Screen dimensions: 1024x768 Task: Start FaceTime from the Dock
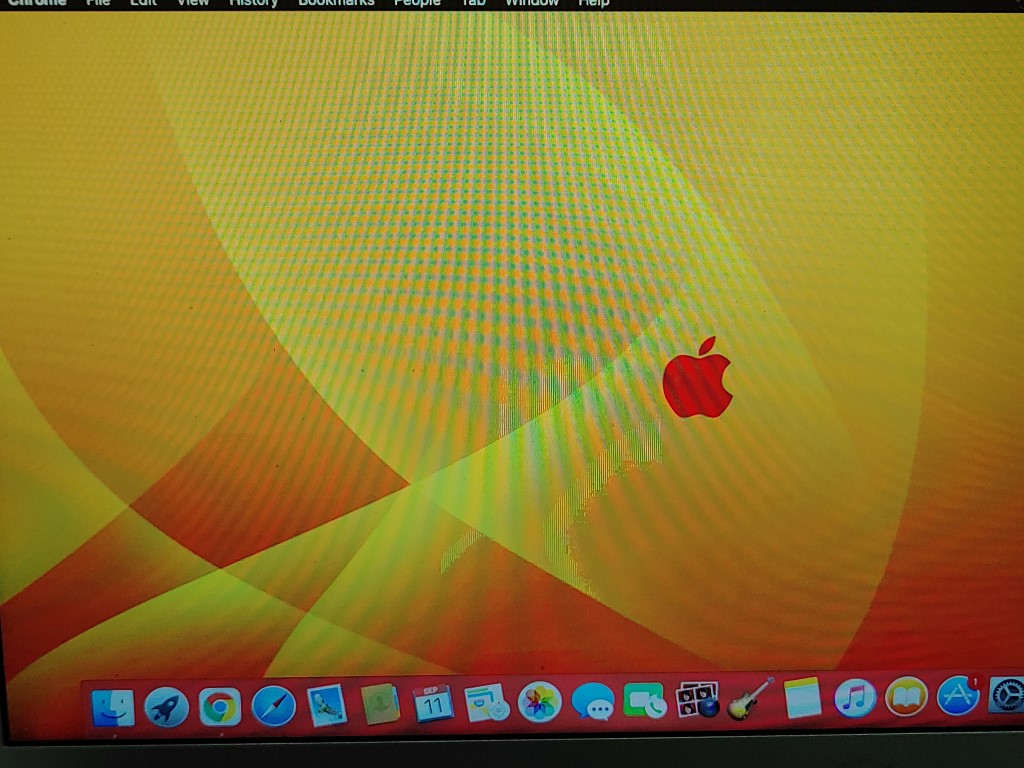tap(645, 701)
